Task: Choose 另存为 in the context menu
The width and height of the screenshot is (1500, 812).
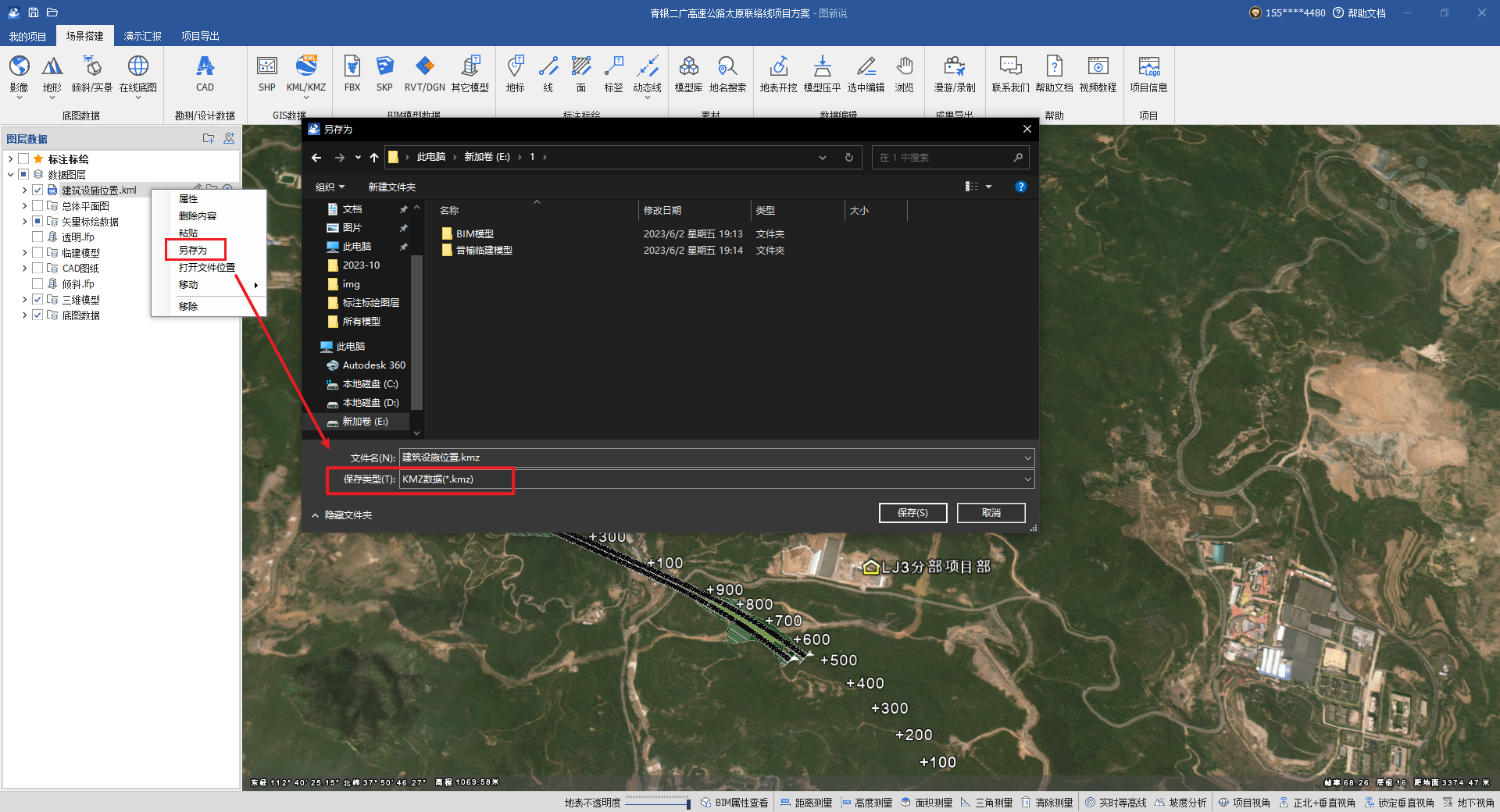Action: pos(193,251)
